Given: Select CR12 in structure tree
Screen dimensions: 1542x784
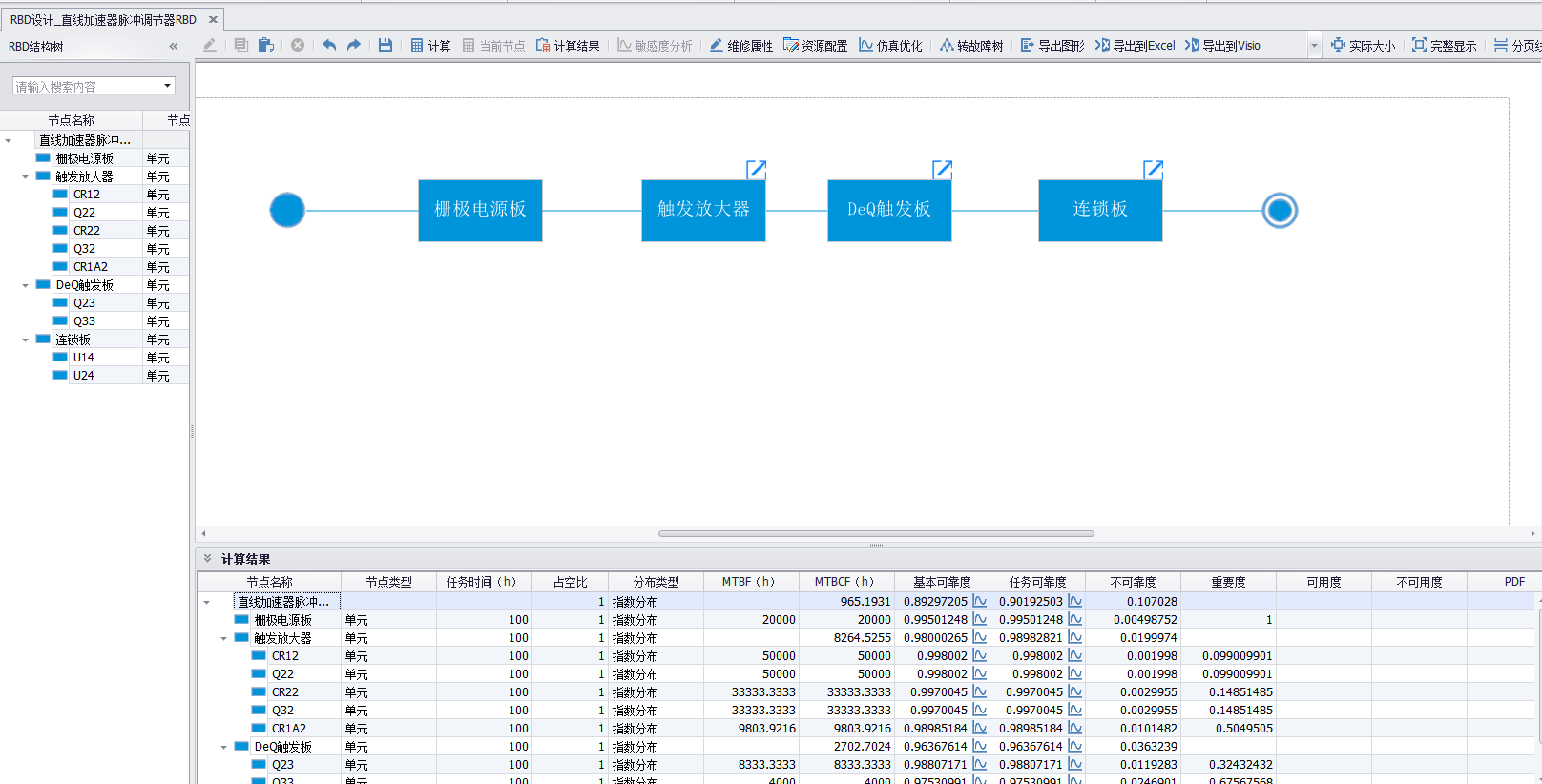Looking at the screenshot, I should point(86,195).
